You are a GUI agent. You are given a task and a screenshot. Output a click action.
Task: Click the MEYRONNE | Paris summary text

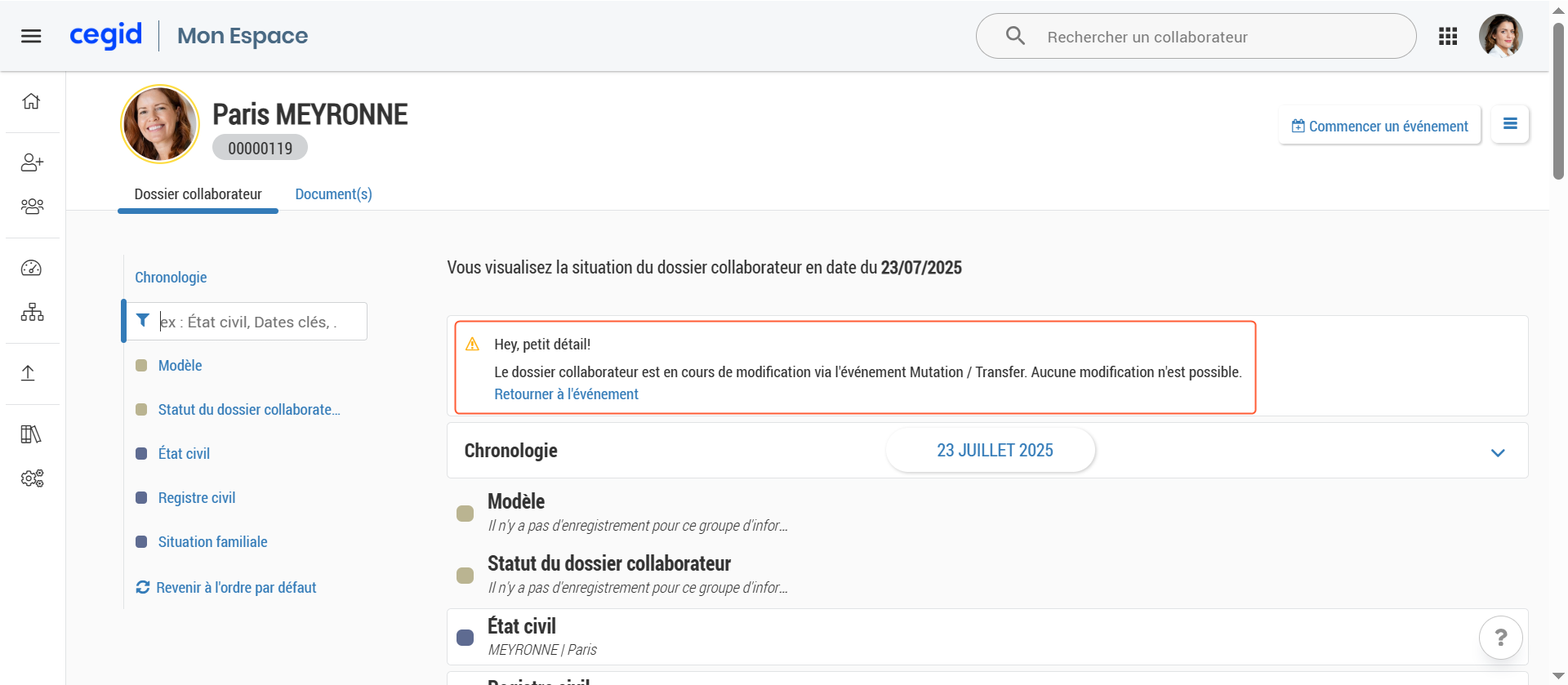coord(542,650)
